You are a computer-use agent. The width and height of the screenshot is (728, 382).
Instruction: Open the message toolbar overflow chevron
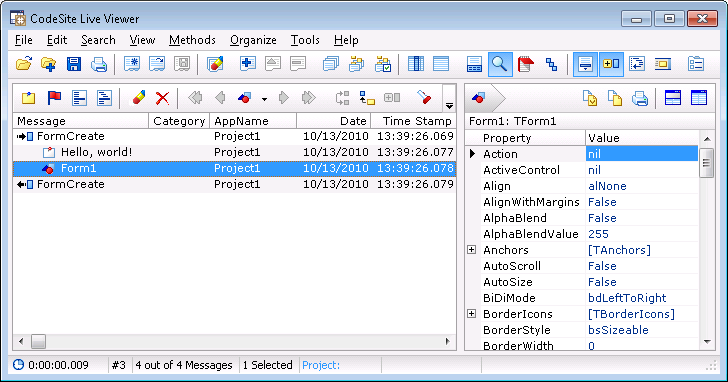449,106
